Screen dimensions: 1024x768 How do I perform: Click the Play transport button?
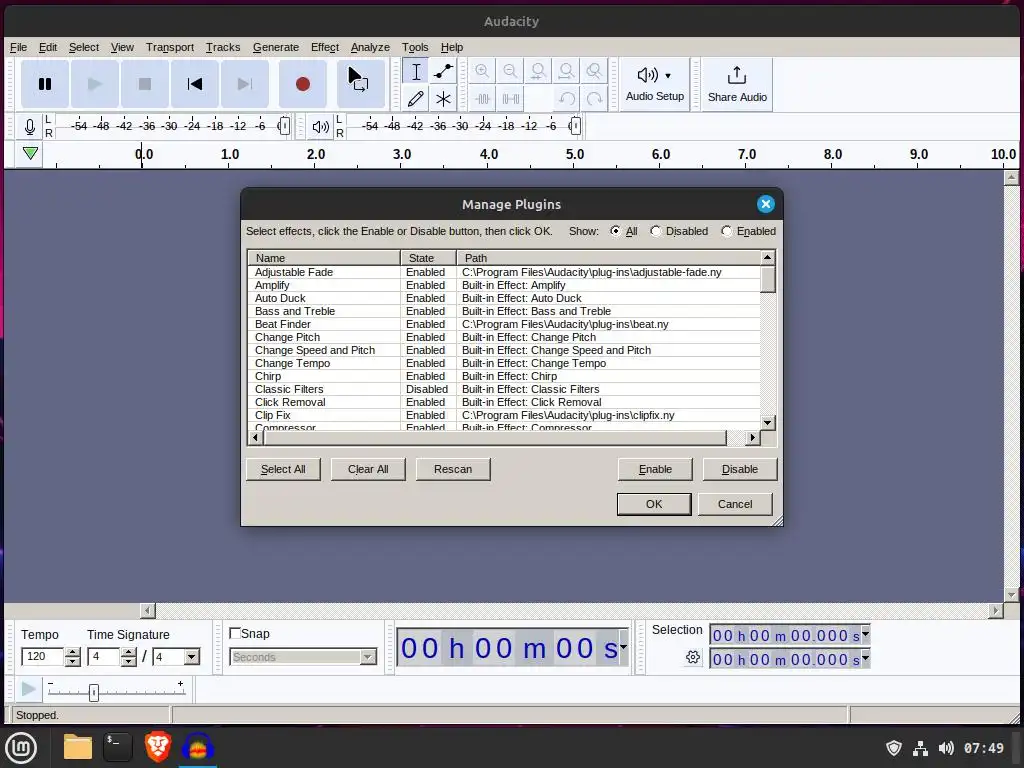[95, 84]
